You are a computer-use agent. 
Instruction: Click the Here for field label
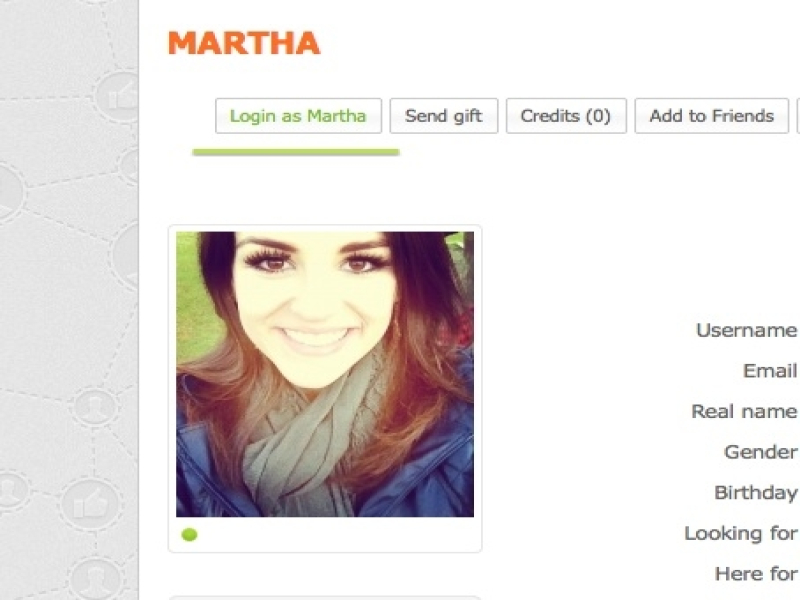pos(756,574)
